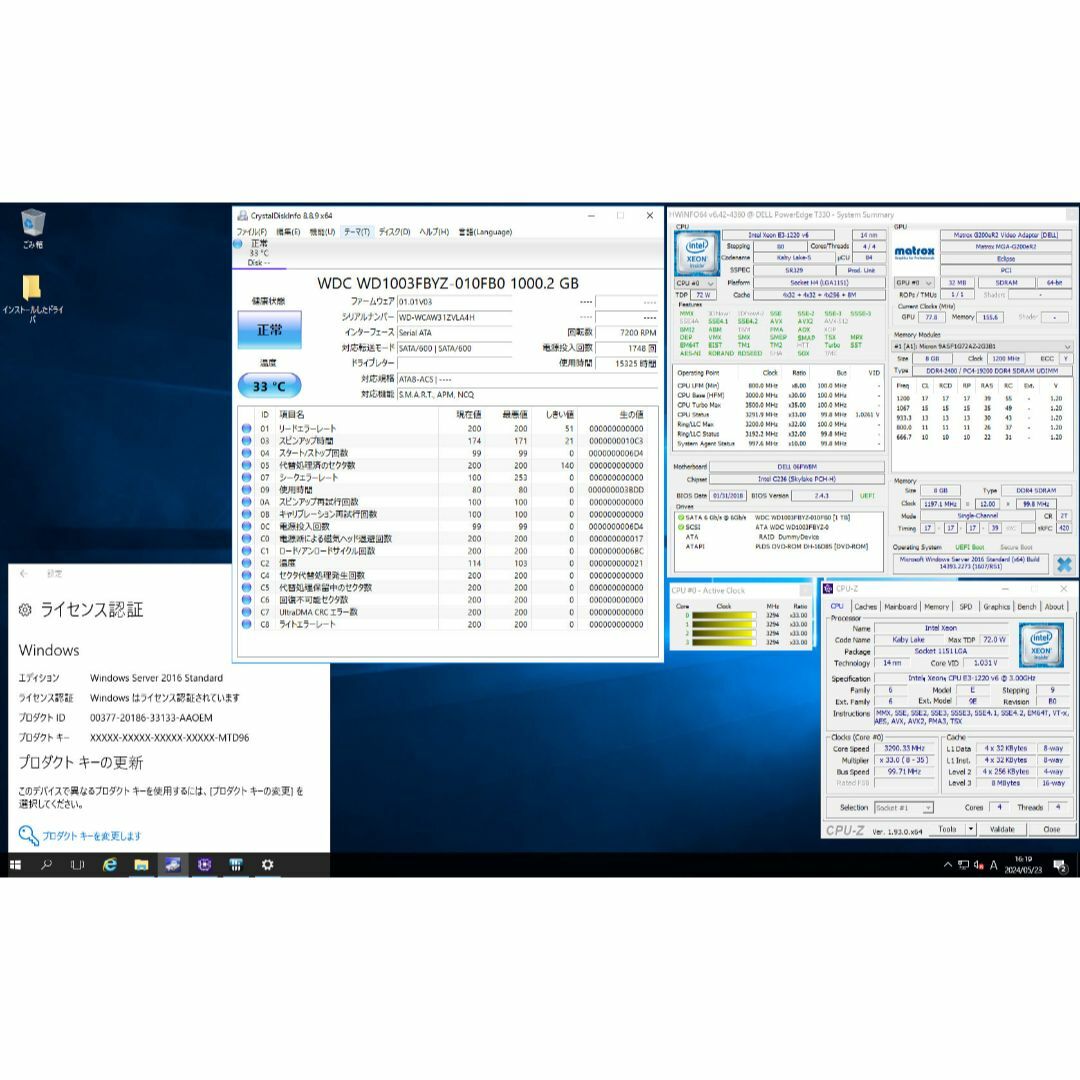Switch to the Memory tab in CPU-Z
This screenshot has width=1080, height=1080.
936,607
